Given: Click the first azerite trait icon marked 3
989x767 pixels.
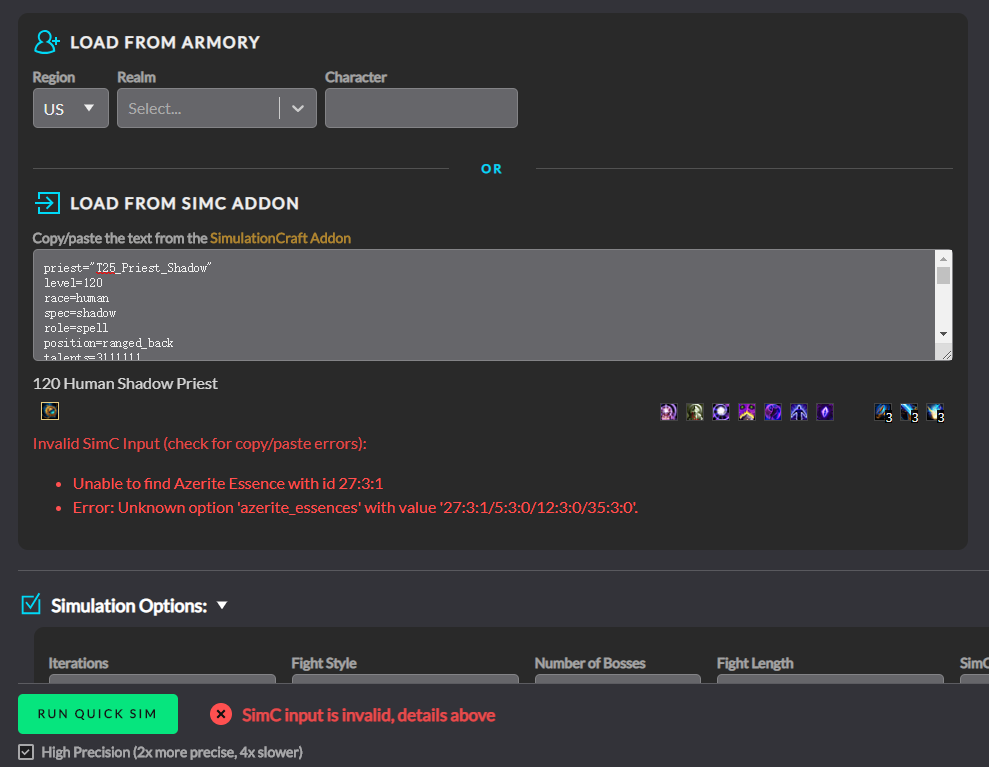Looking at the screenshot, I should 883,412.
